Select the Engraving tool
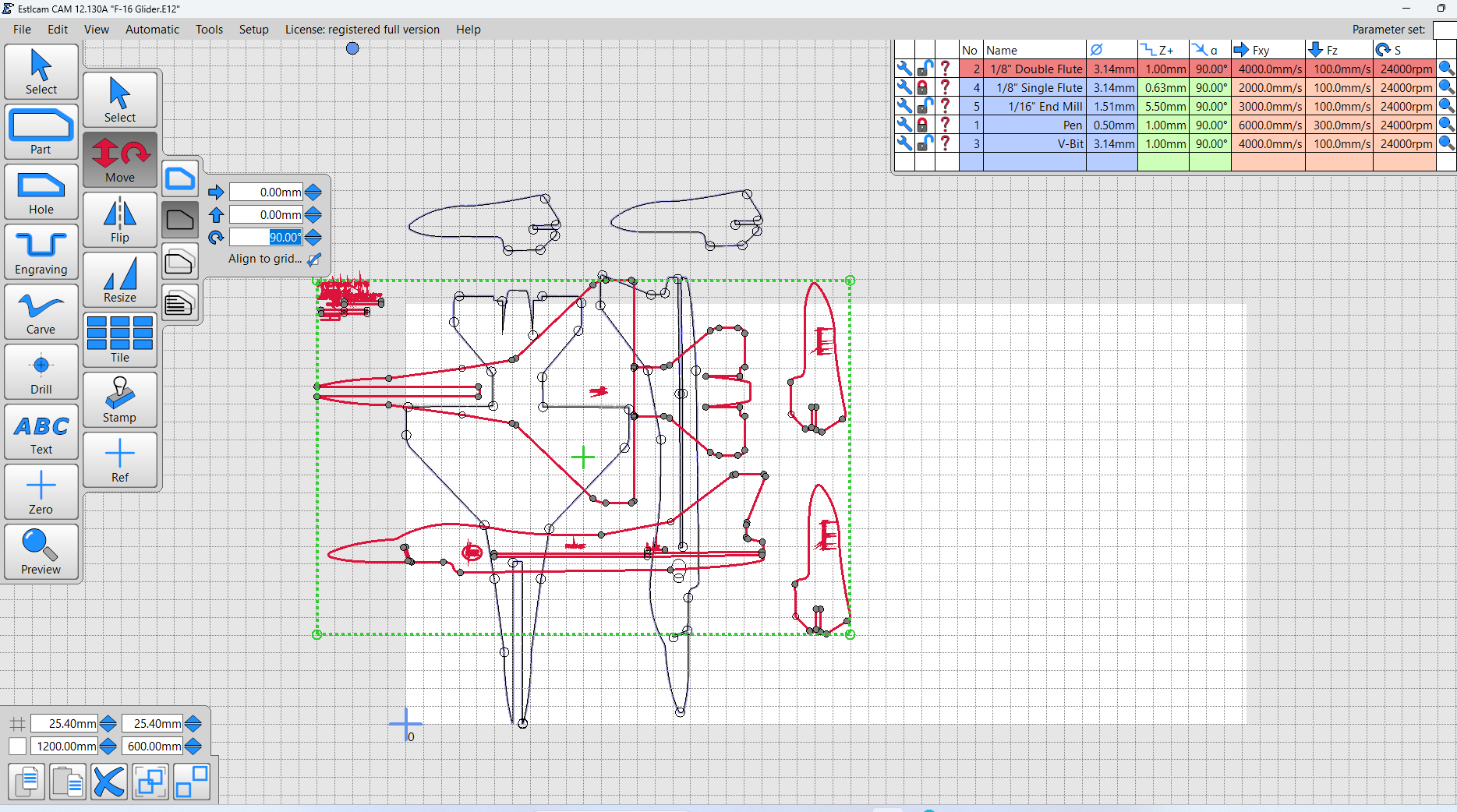1457x812 pixels. (x=41, y=252)
